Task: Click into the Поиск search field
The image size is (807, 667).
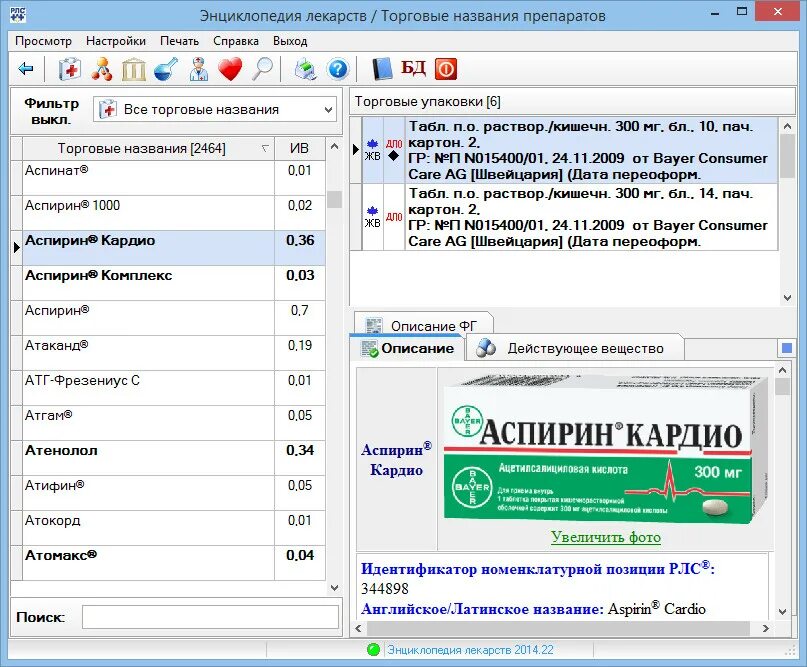Action: point(210,617)
